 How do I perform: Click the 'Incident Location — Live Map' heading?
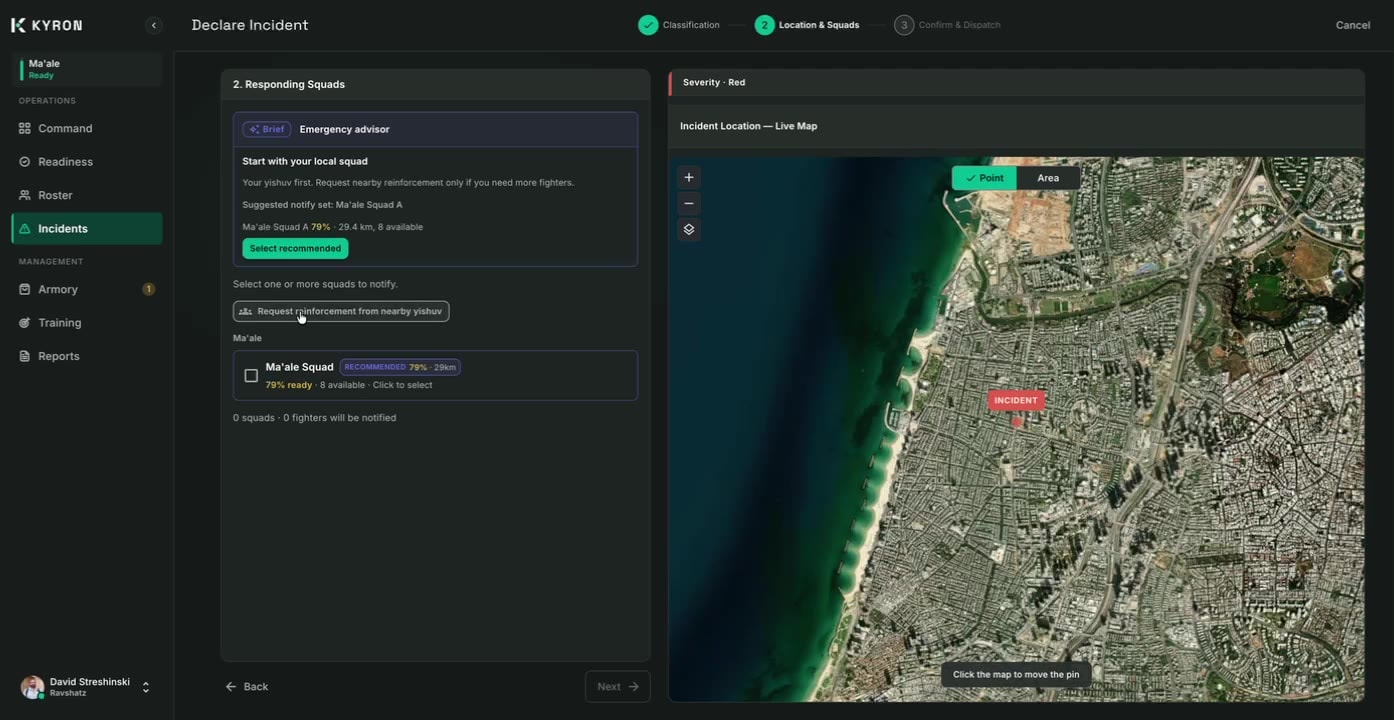(x=749, y=126)
